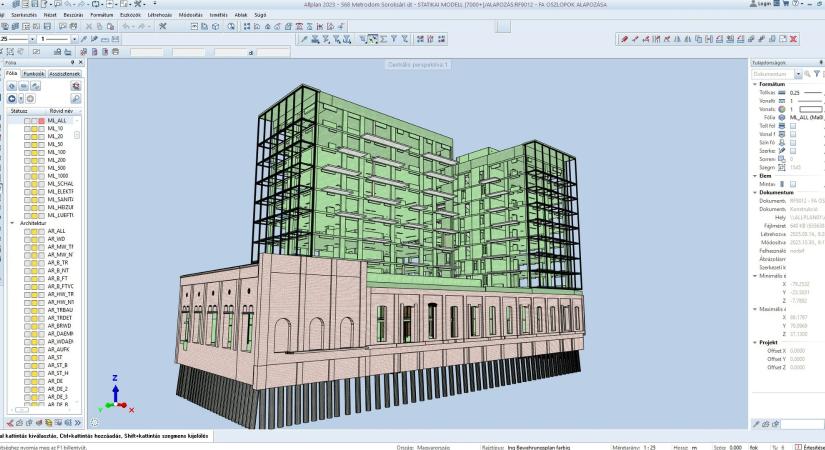The height and width of the screenshot is (450, 825).
Task: Click the Tollvas 0.25 line preview
Action: [813, 93]
